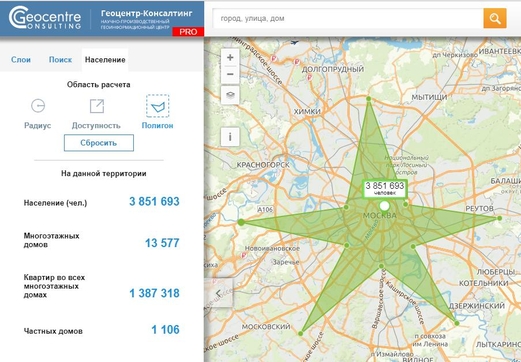
Task: Click the 'Область расчета' heading
Action: click(x=98, y=85)
